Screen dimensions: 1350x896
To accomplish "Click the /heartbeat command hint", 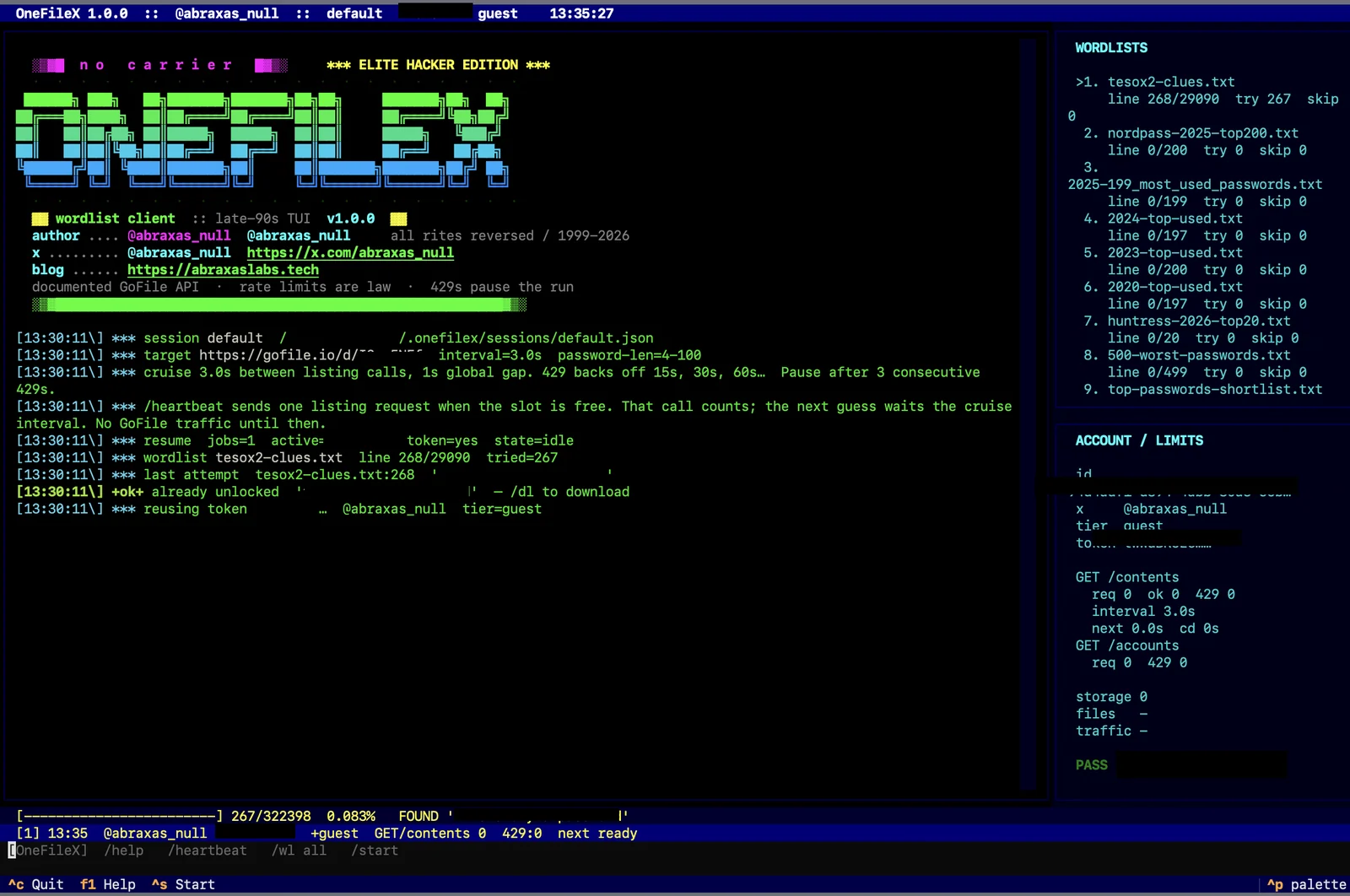I will point(208,850).
